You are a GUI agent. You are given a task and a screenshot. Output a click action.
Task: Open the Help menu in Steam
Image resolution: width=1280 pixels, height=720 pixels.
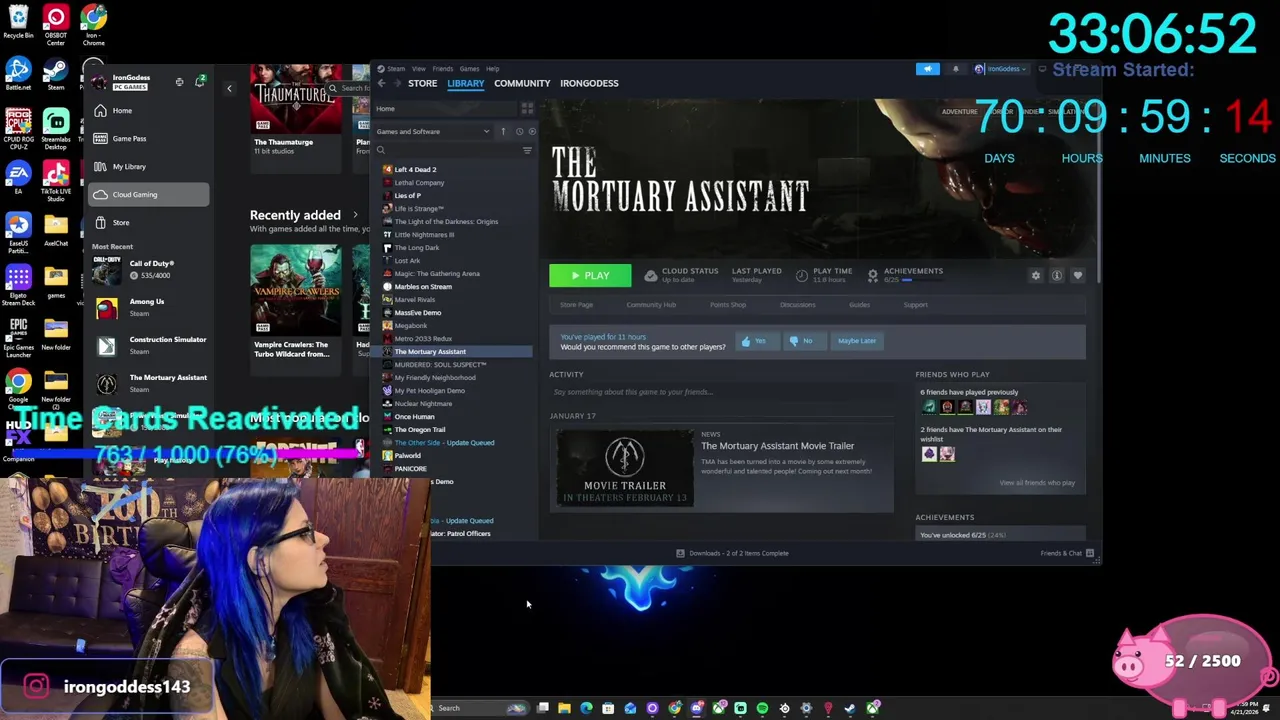[492, 69]
